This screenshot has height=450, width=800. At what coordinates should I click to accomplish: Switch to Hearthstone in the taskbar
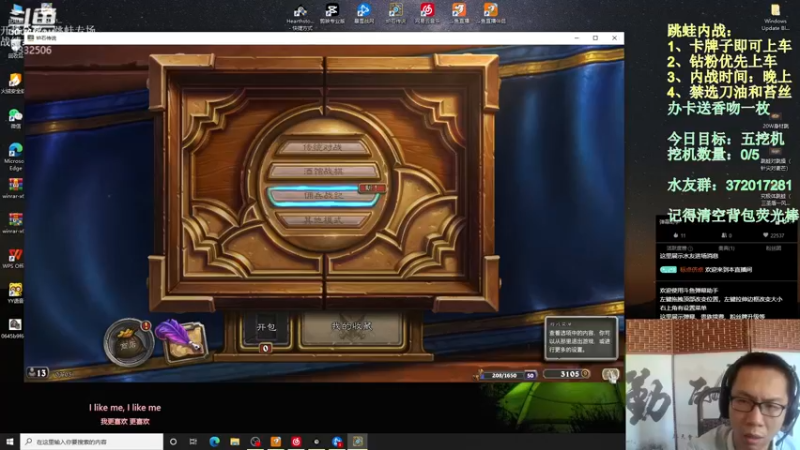coord(358,441)
